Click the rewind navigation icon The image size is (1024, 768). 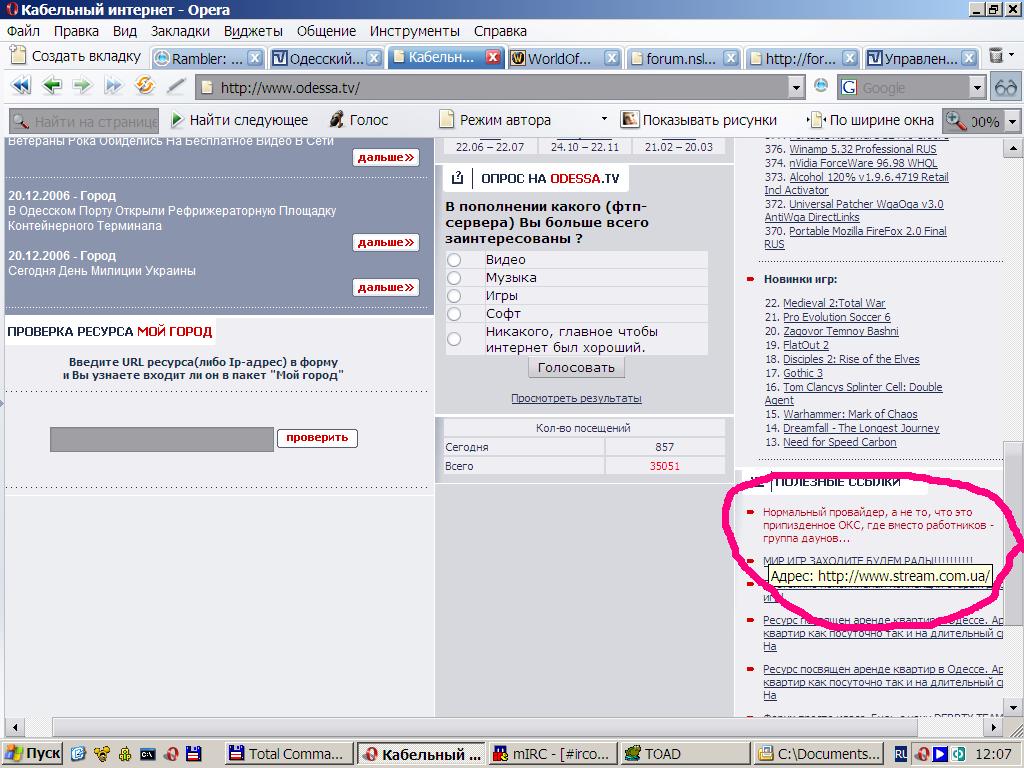click(x=22, y=86)
